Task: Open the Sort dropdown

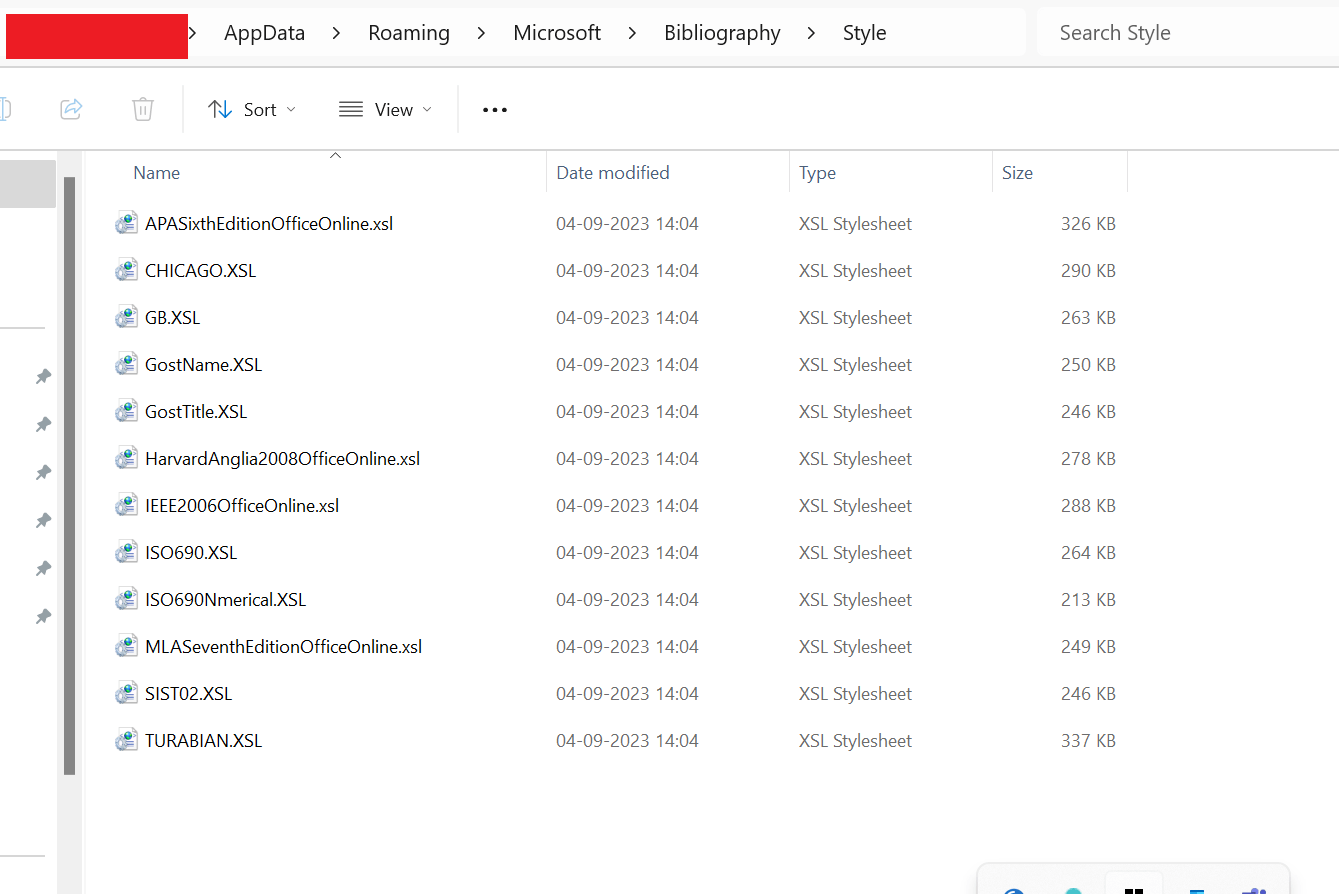Action: (x=252, y=109)
